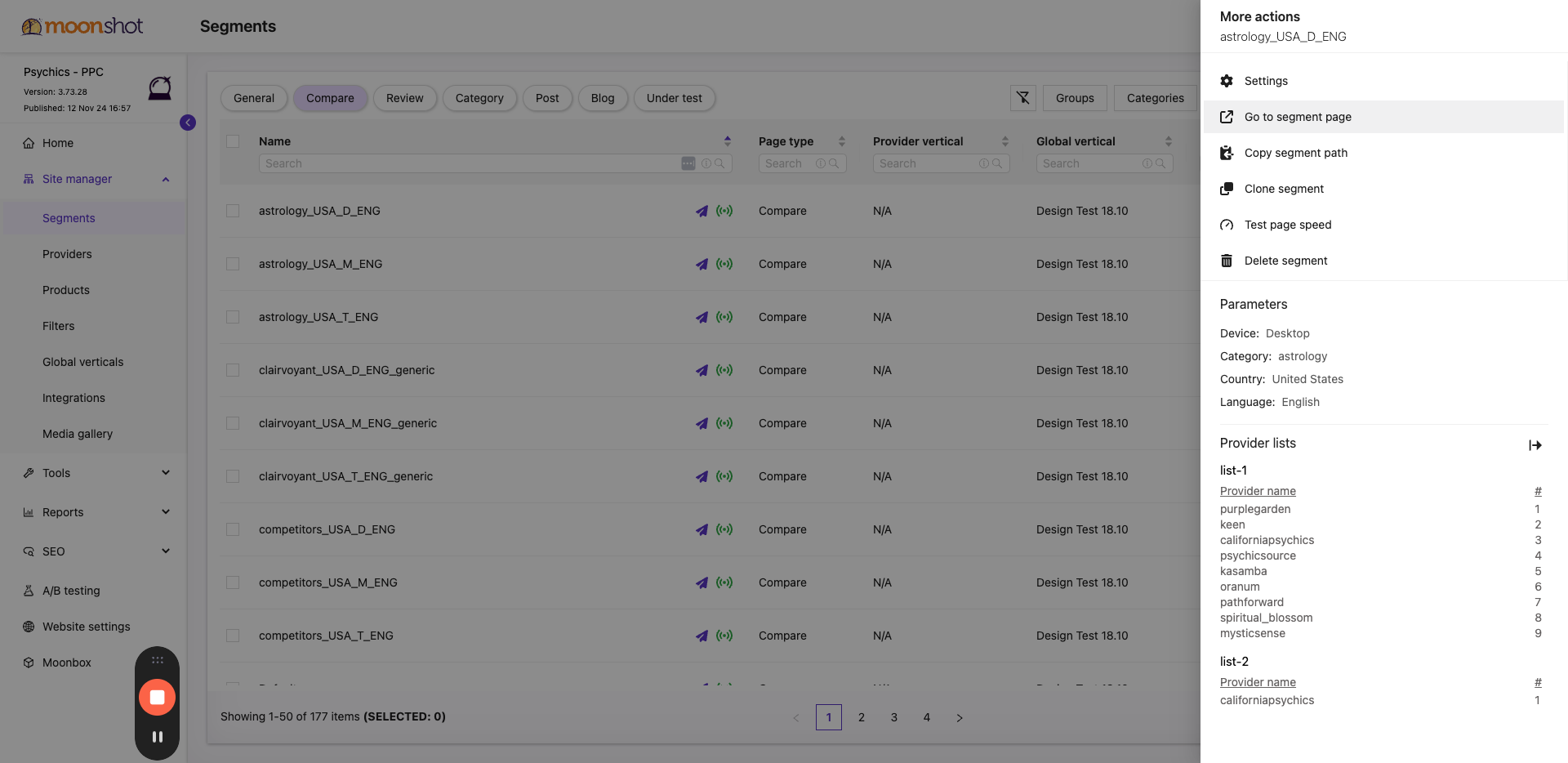Screen dimensions: 1568x763
Task: Click the Name search field
Action: pyautogui.click(x=495, y=163)
